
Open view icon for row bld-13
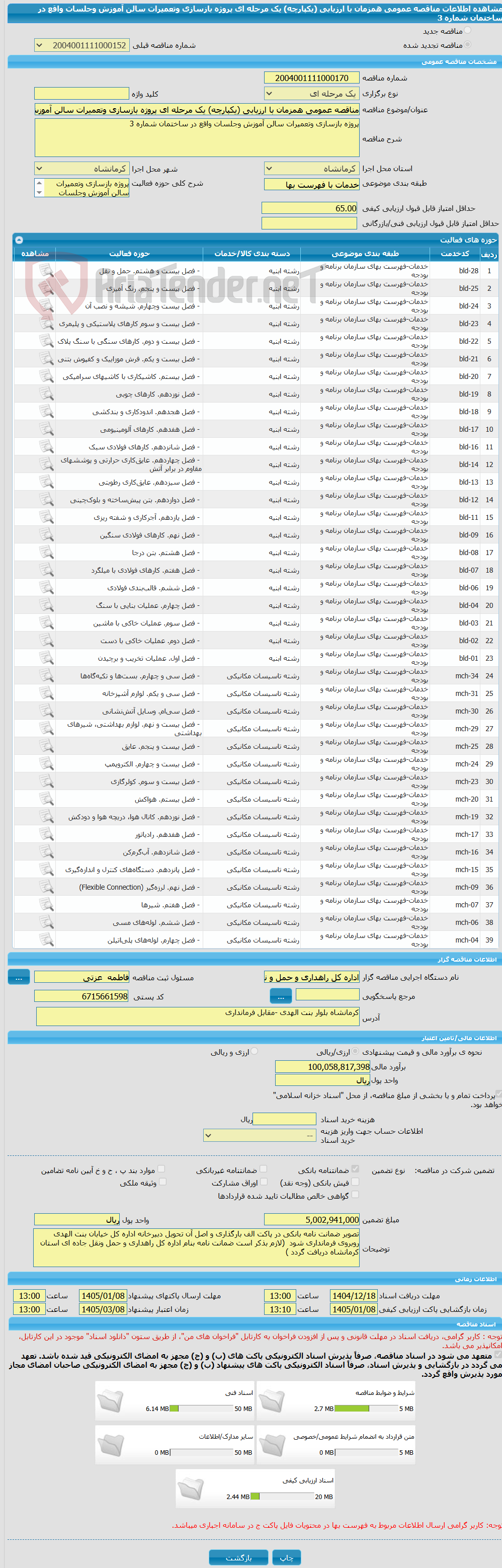click(46, 482)
